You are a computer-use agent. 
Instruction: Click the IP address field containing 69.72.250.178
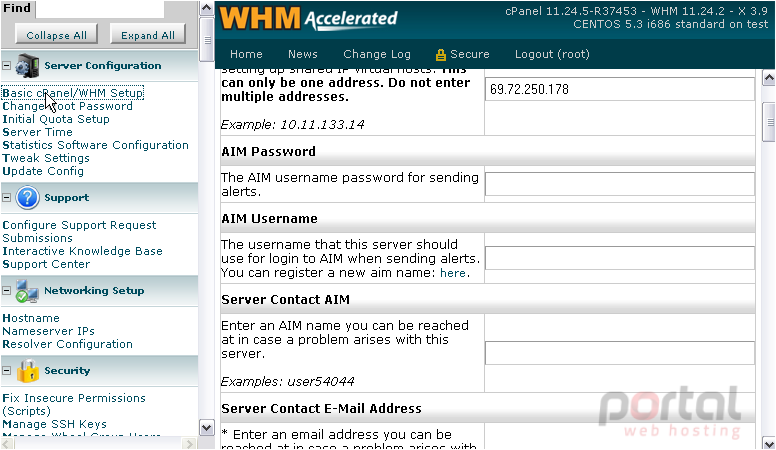pyautogui.click(x=620, y=89)
